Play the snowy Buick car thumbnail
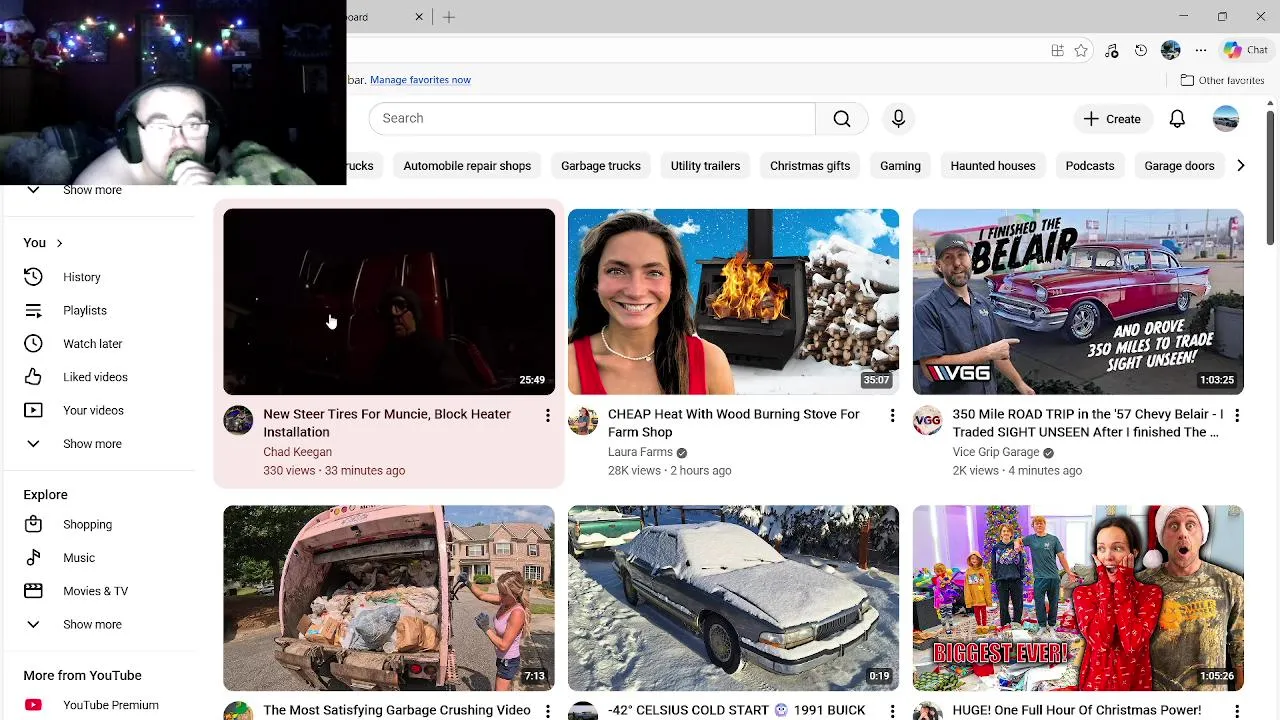Screen dimensions: 1280x720 [733, 598]
